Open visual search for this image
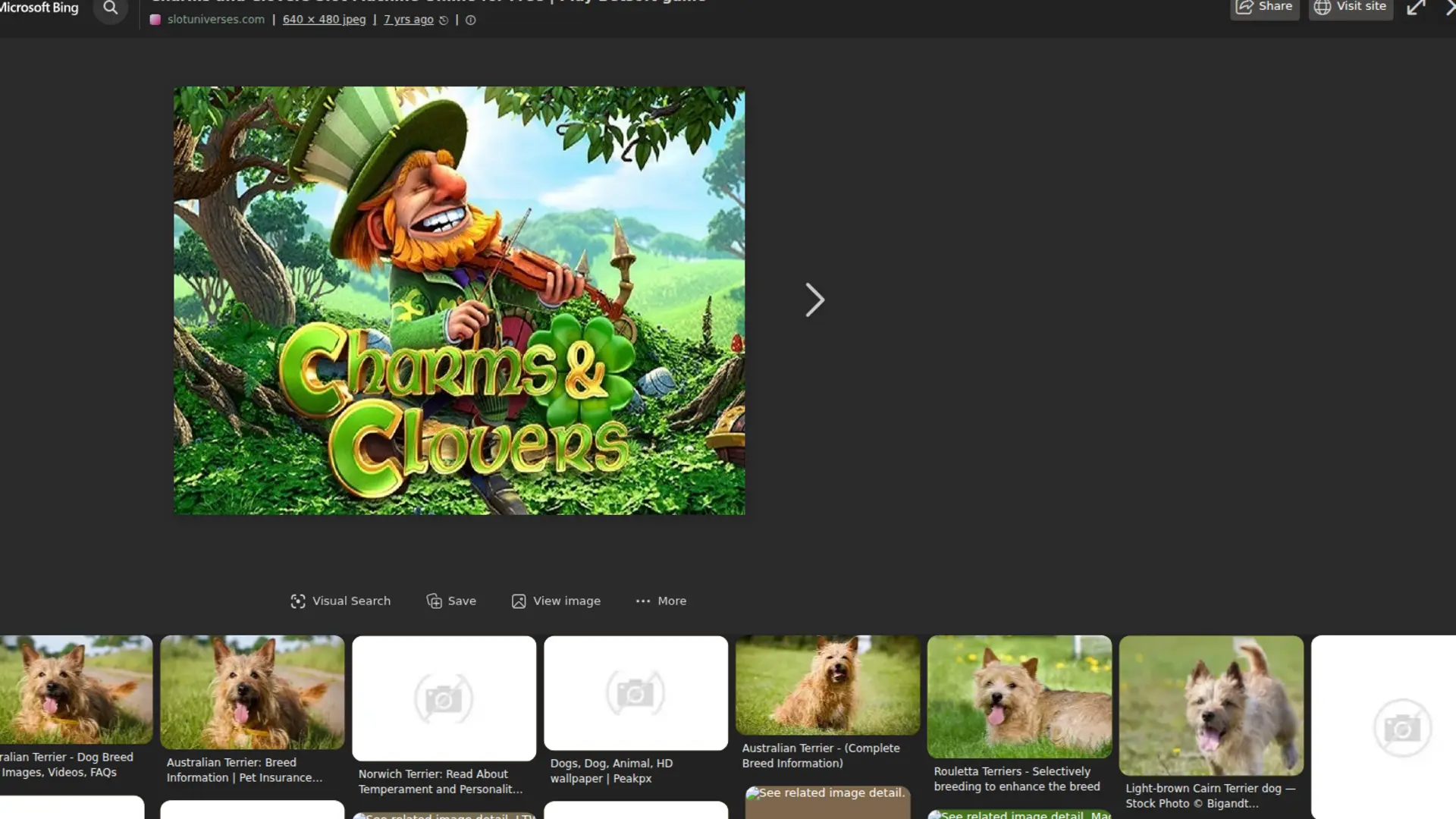This screenshot has width=1456, height=819. pyautogui.click(x=340, y=601)
